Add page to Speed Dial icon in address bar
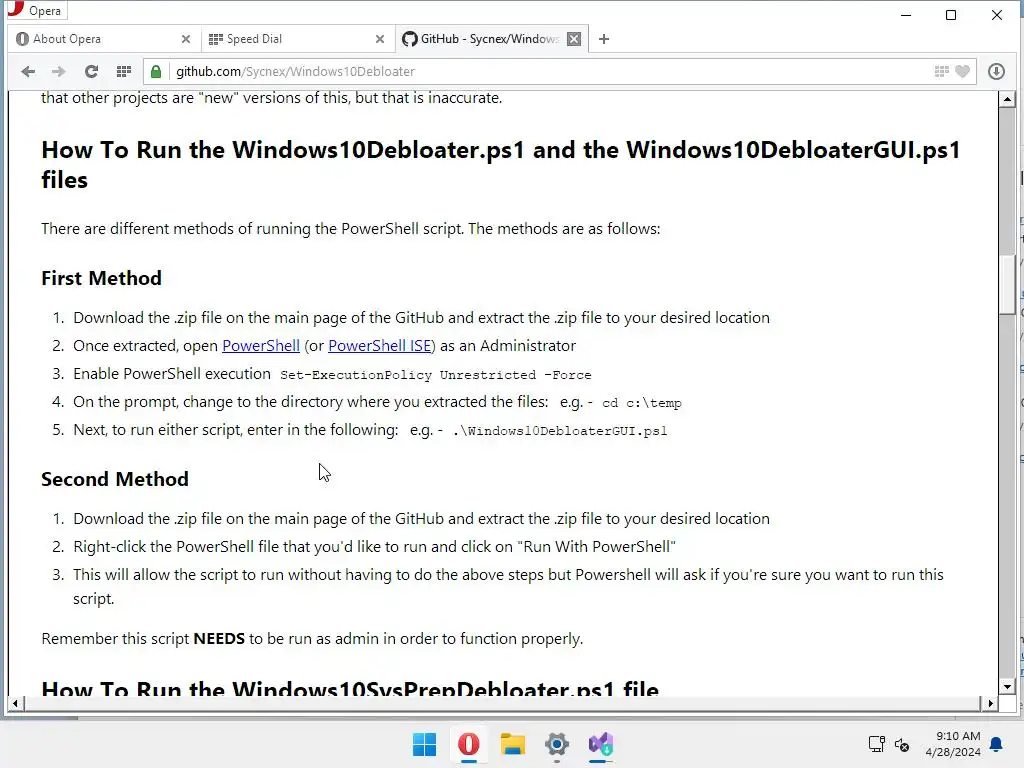The height and width of the screenshot is (768, 1024). tap(942, 72)
